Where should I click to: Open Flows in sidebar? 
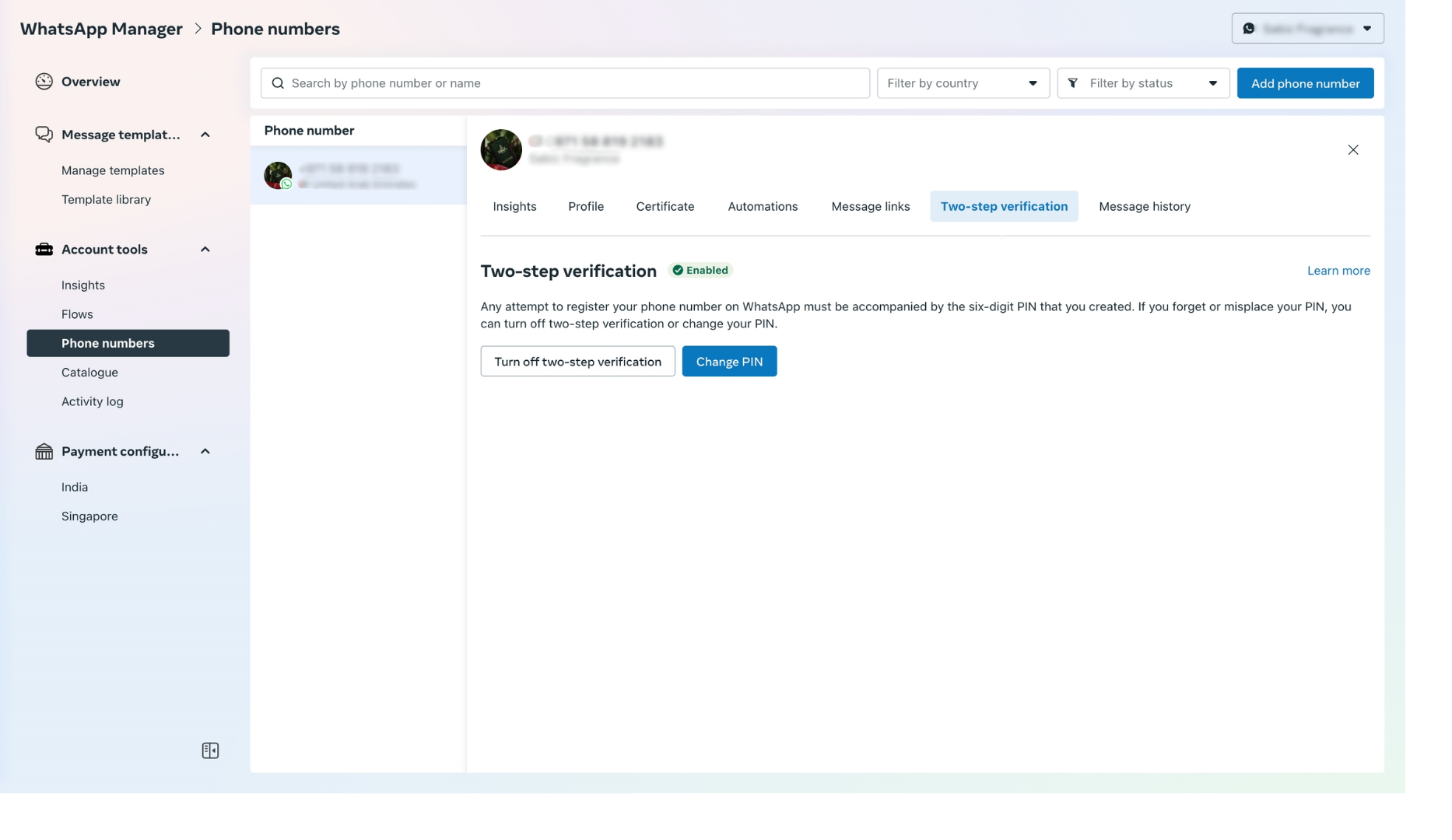[x=77, y=314]
